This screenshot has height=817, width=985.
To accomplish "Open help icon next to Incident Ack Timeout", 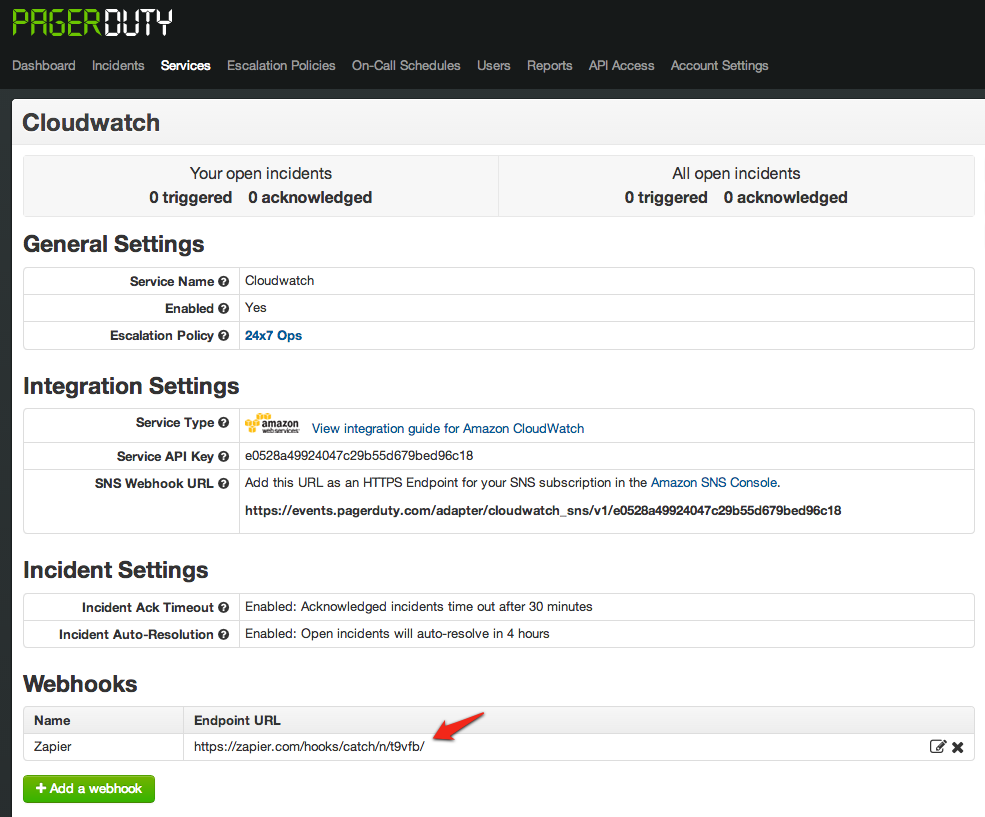I will tap(224, 607).
